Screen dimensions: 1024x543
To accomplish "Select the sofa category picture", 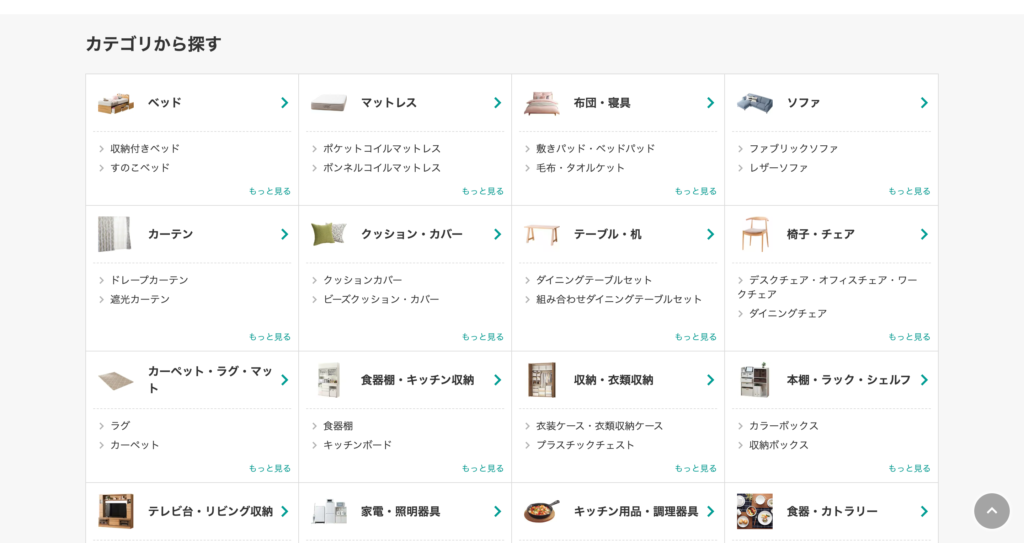I will [x=754, y=103].
